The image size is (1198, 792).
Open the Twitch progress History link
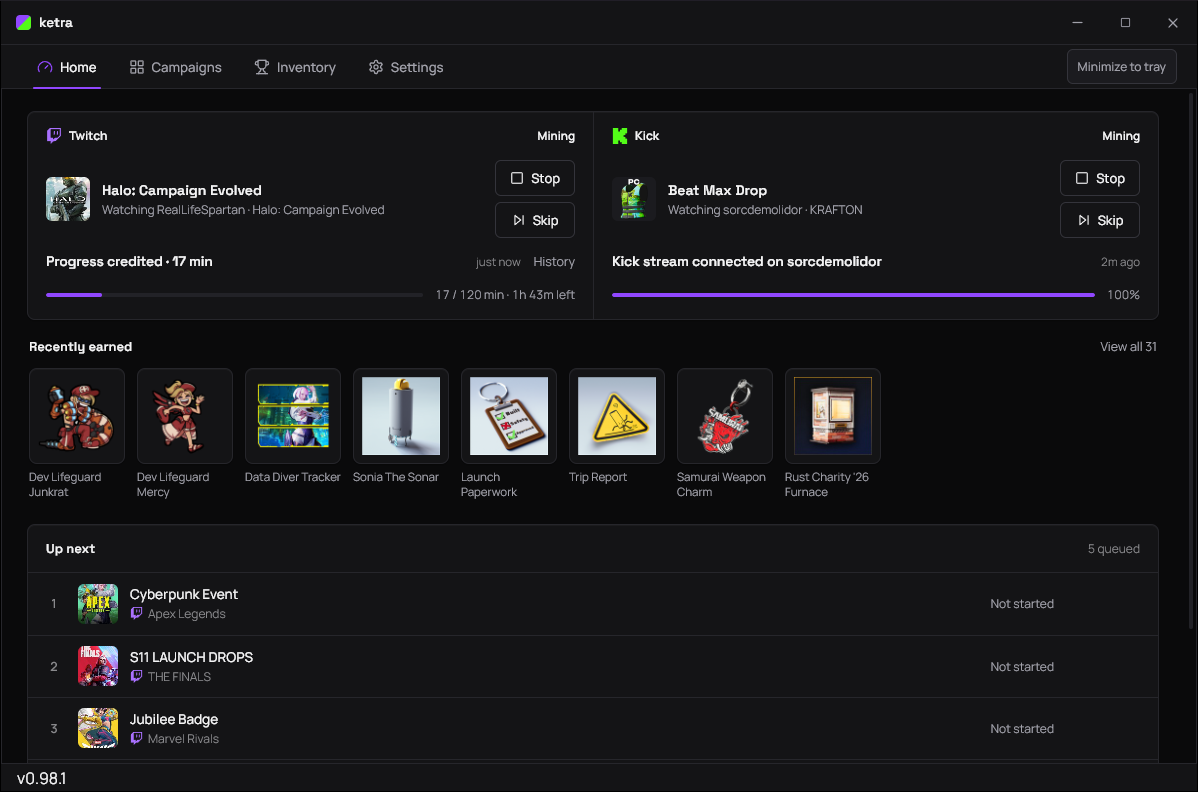point(554,261)
